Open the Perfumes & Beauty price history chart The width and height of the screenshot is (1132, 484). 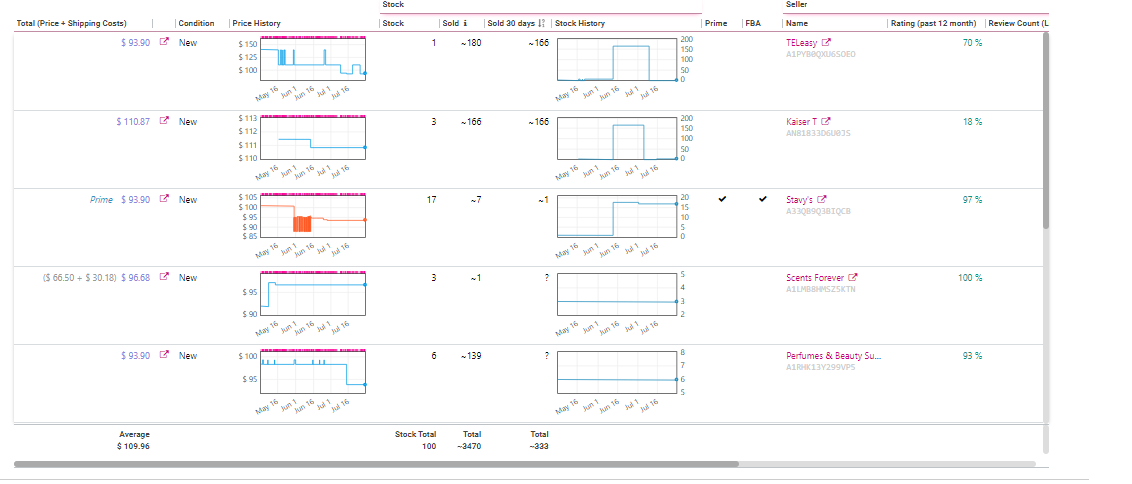(x=313, y=371)
